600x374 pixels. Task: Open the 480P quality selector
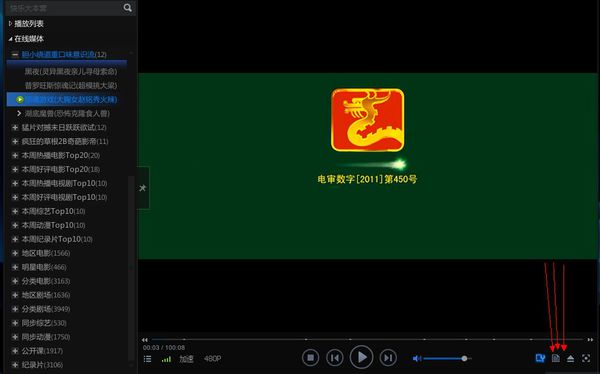coord(212,359)
